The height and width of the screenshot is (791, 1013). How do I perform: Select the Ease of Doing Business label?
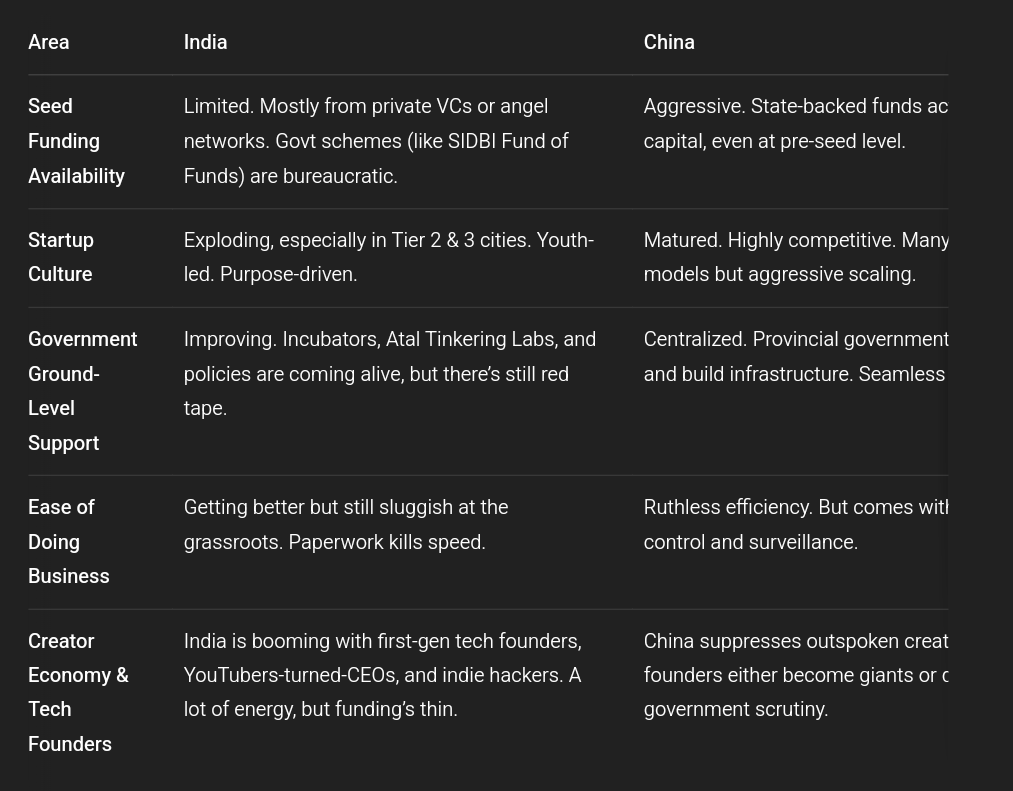click(68, 542)
